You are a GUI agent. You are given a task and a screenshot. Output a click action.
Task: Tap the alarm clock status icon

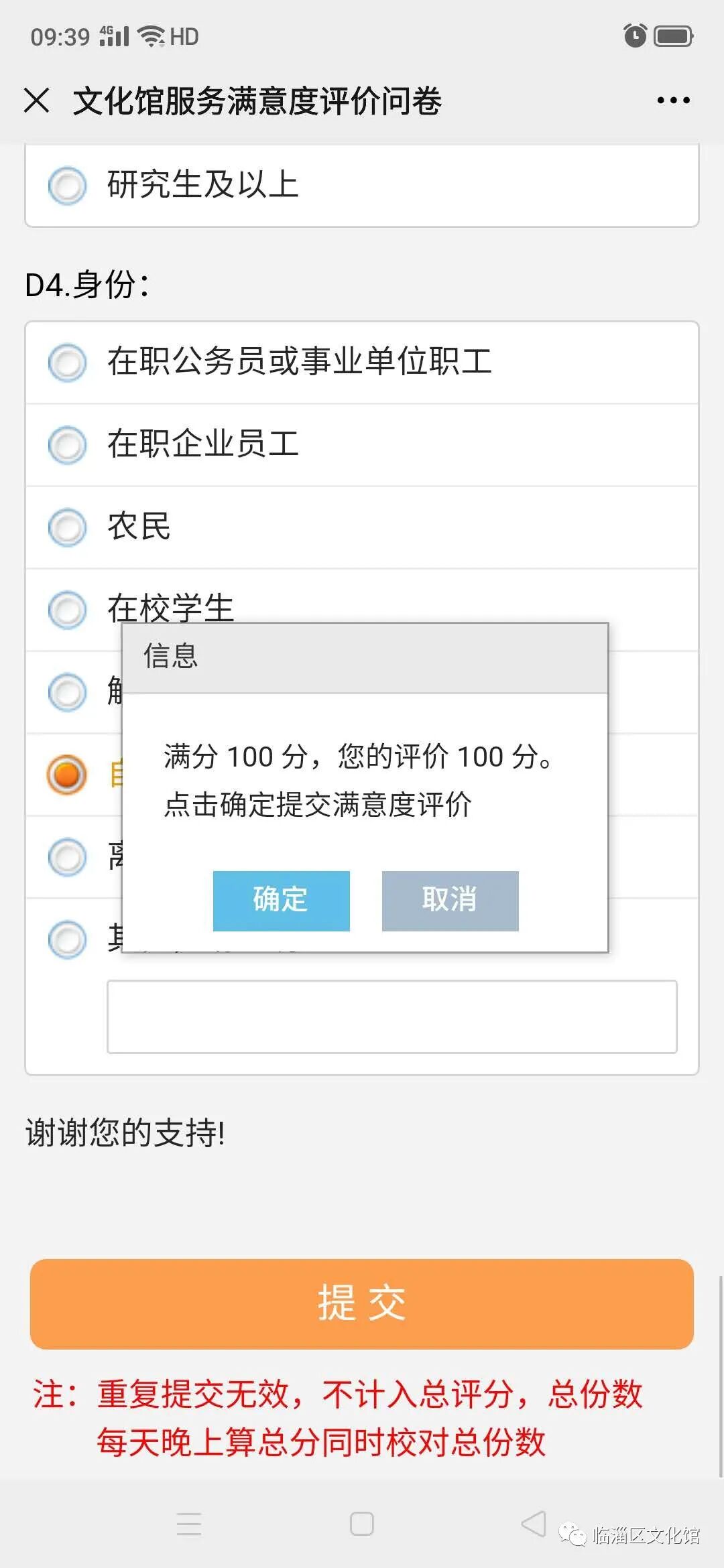(634, 36)
